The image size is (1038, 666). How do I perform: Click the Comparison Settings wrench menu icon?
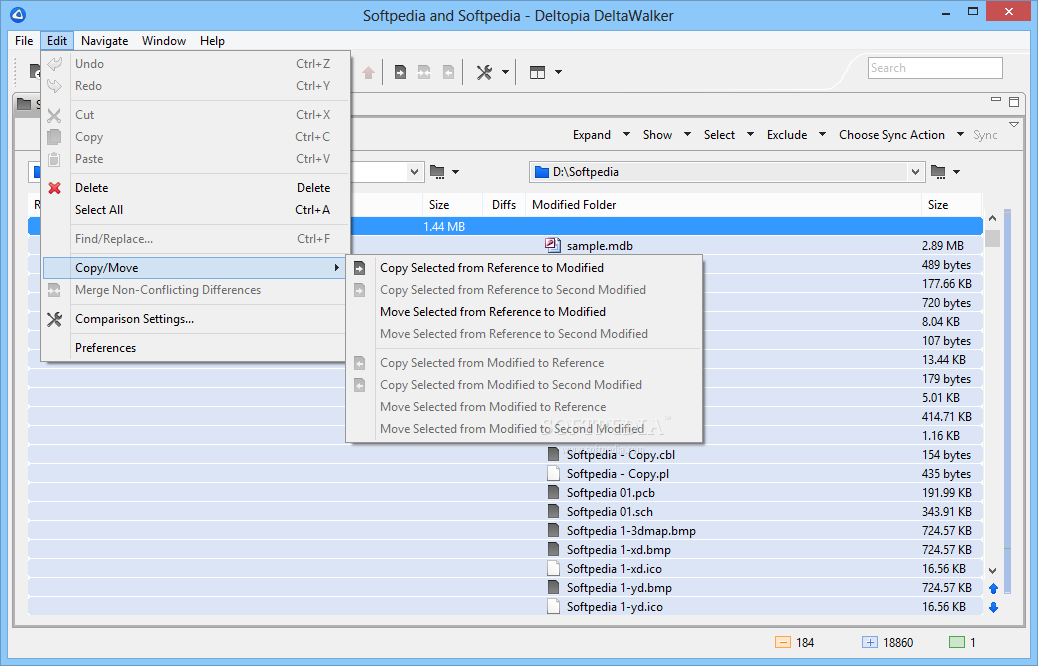54,319
